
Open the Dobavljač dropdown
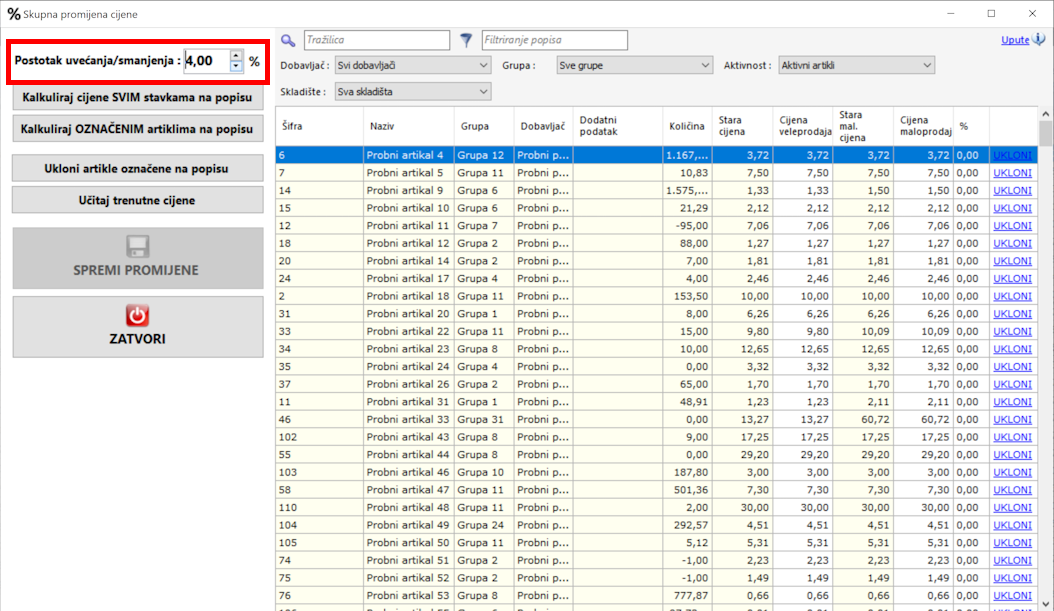tap(412, 65)
